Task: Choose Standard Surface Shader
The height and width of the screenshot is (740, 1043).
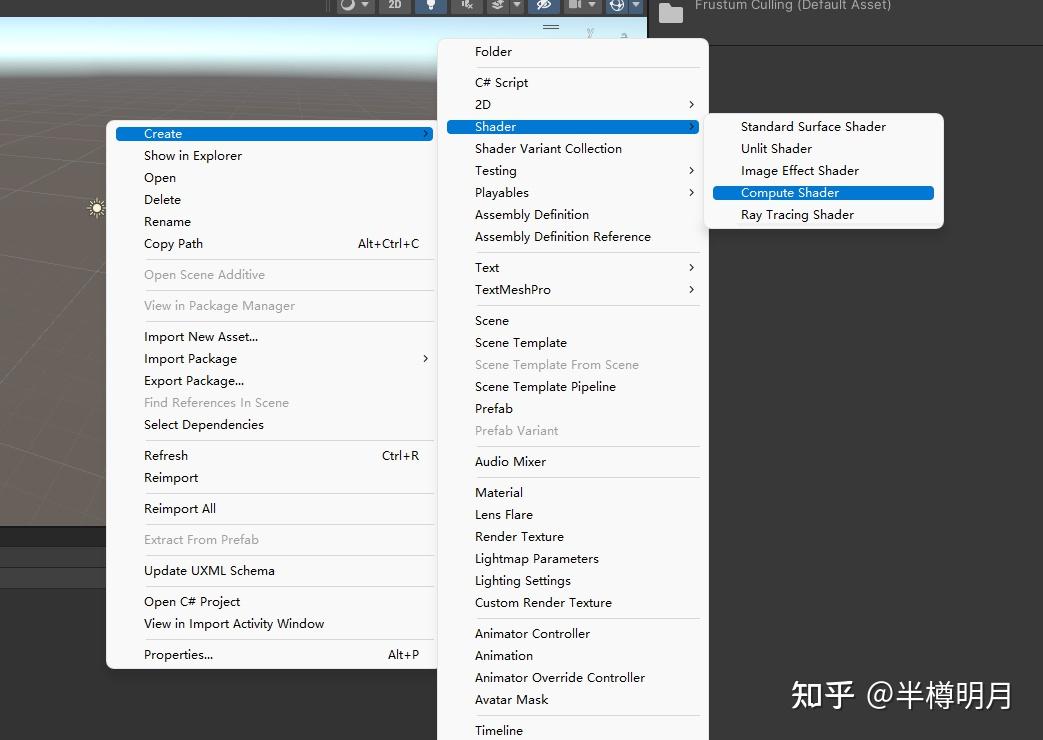Action: click(x=812, y=126)
